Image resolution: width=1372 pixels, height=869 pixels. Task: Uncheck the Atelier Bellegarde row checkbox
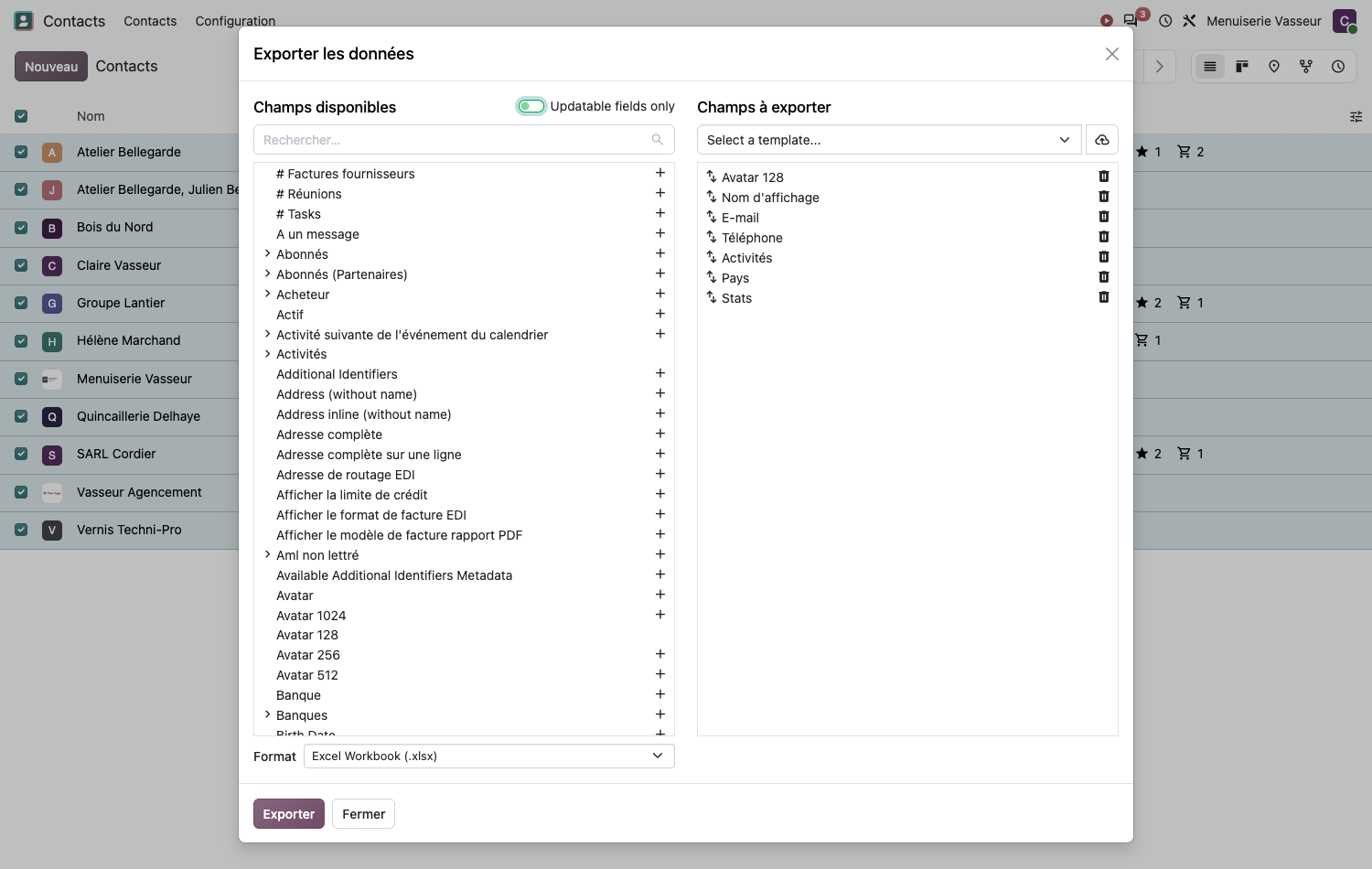coord(21,152)
